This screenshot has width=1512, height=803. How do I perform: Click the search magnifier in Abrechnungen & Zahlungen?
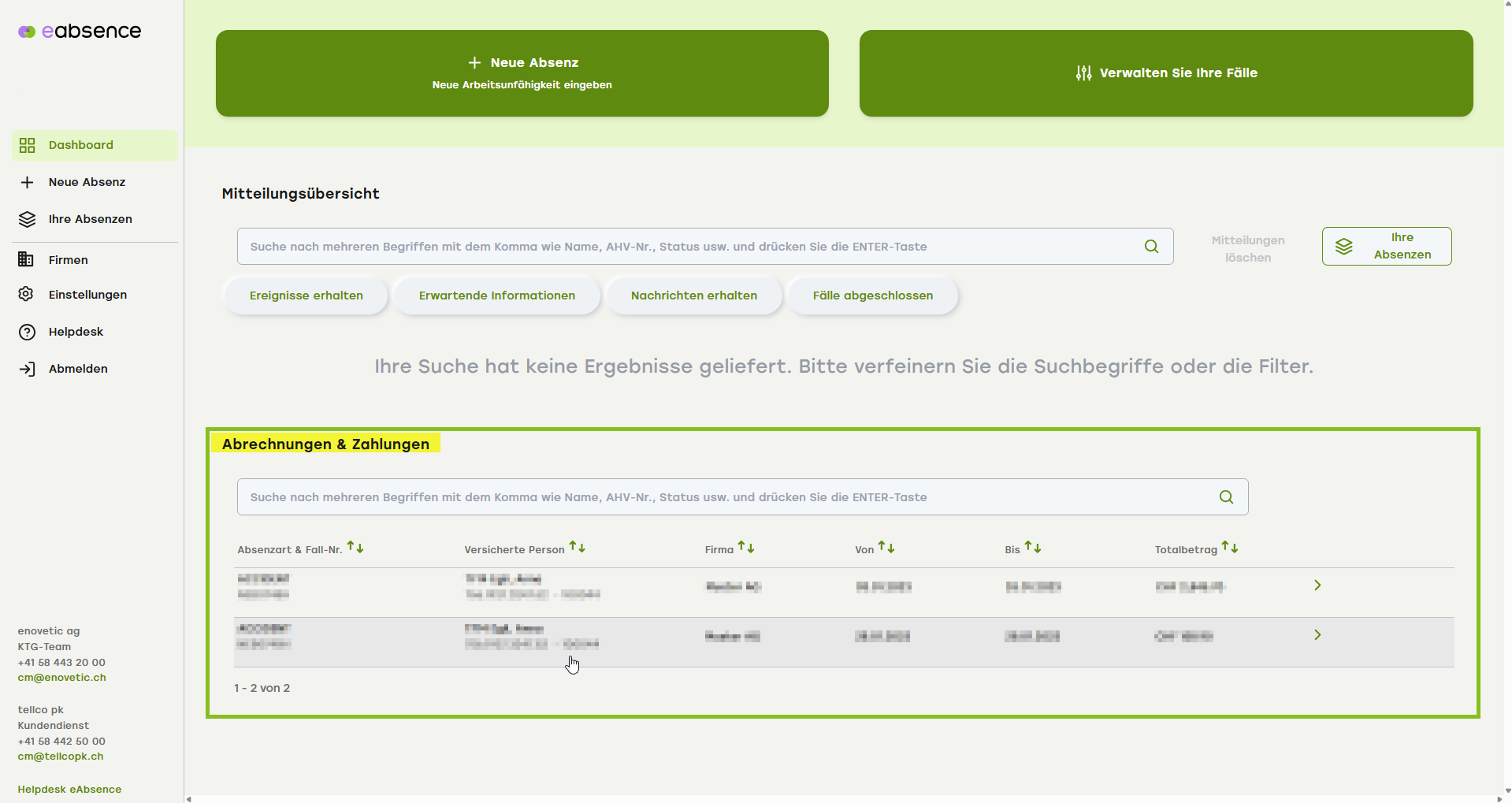tap(1226, 497)
